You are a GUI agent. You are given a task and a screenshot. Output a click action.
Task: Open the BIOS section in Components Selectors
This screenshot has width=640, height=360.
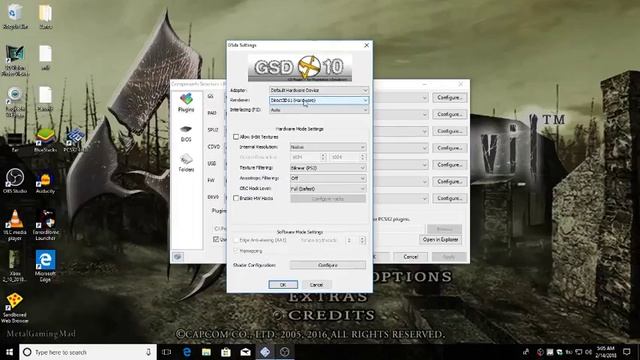point(186,134)
